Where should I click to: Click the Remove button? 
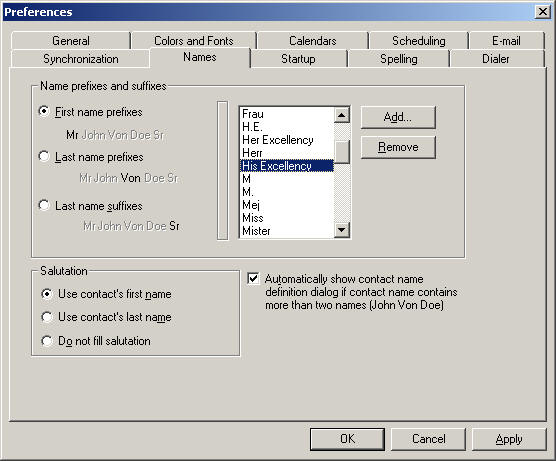[398, 147]
